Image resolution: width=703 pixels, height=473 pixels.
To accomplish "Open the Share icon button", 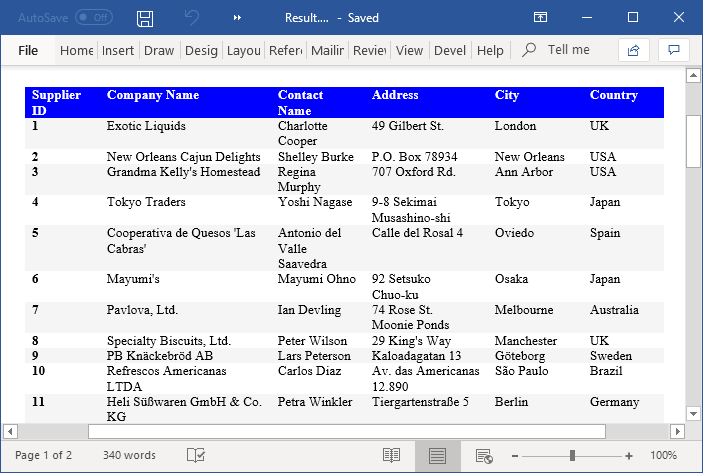I will click(633, 50).
